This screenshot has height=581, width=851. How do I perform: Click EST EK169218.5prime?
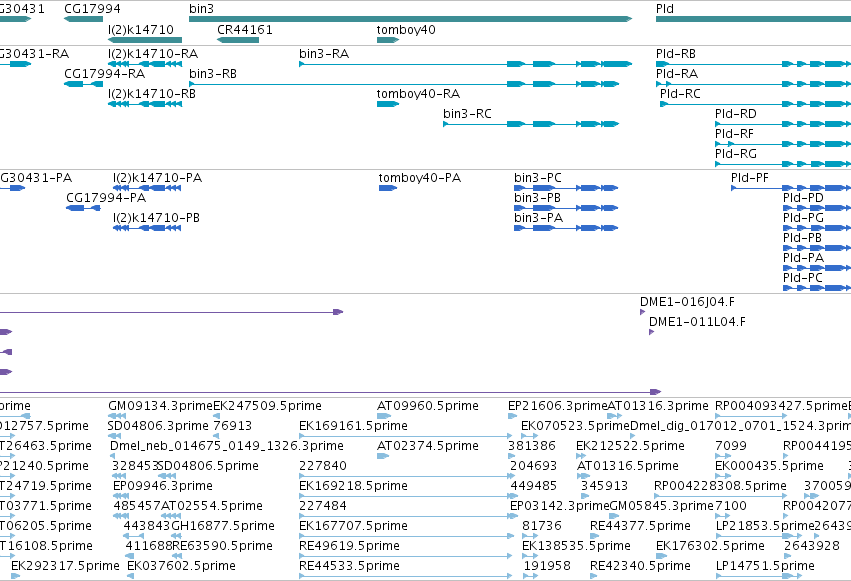pos(408,496)
